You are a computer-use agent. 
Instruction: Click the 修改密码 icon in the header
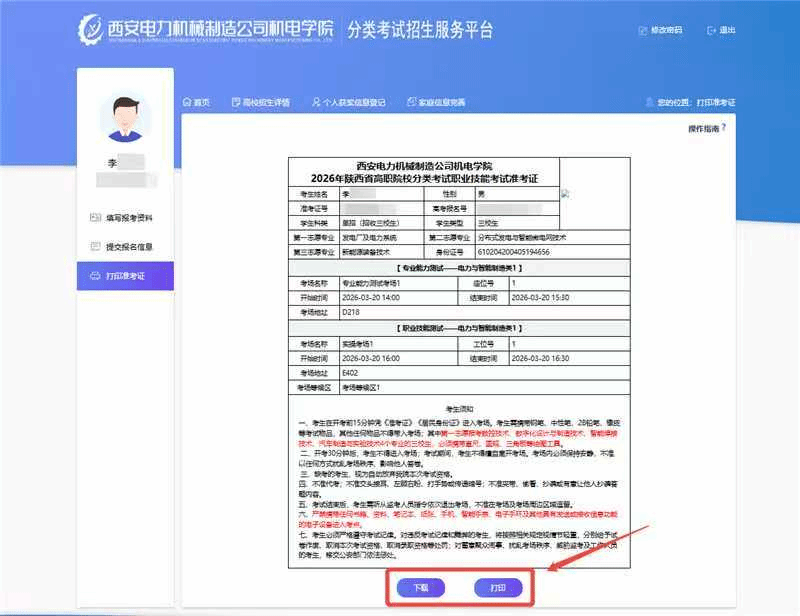[x=641, y=31]
